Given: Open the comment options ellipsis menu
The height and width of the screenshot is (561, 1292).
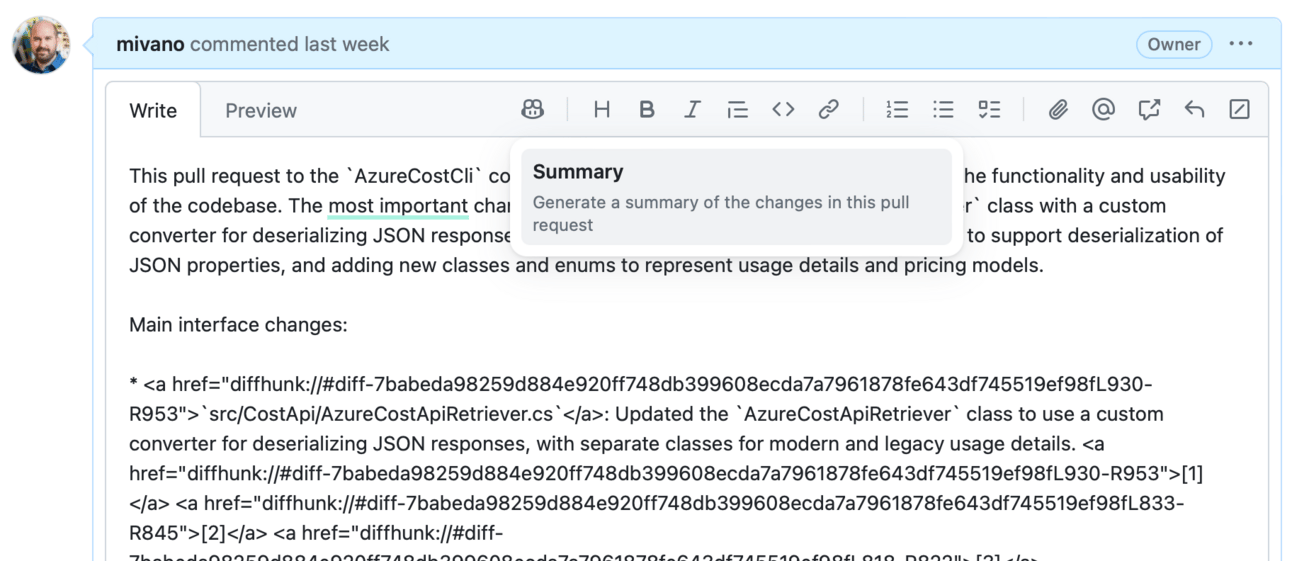Looking at the screenshot, I should (1241, 44).
